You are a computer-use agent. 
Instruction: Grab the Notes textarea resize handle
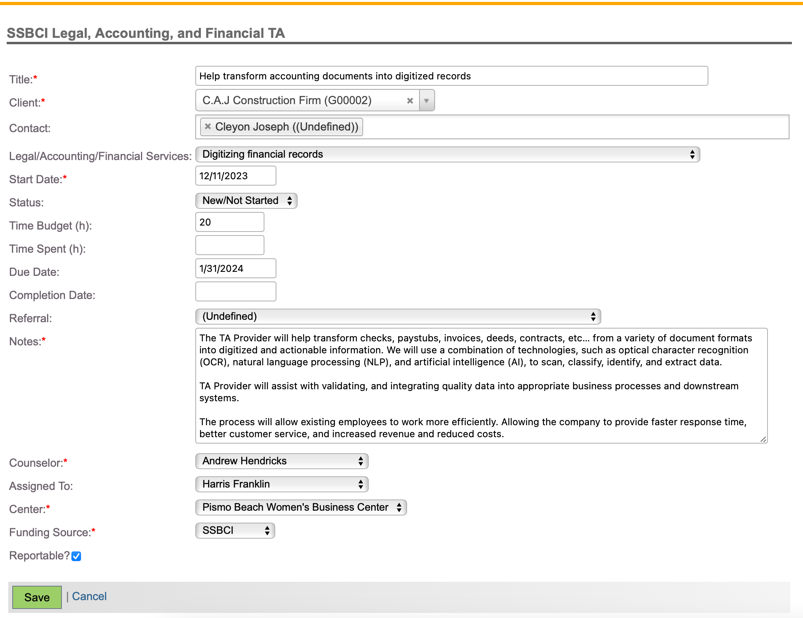763,439
